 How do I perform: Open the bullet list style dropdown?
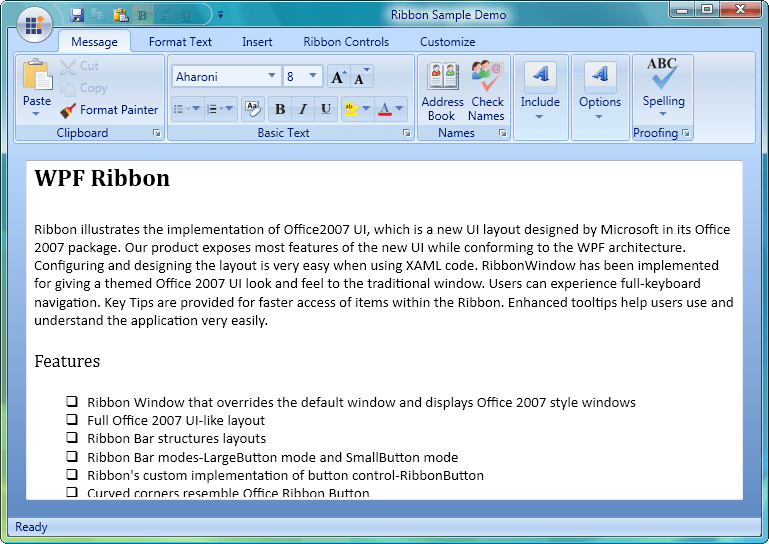[196, 108]
